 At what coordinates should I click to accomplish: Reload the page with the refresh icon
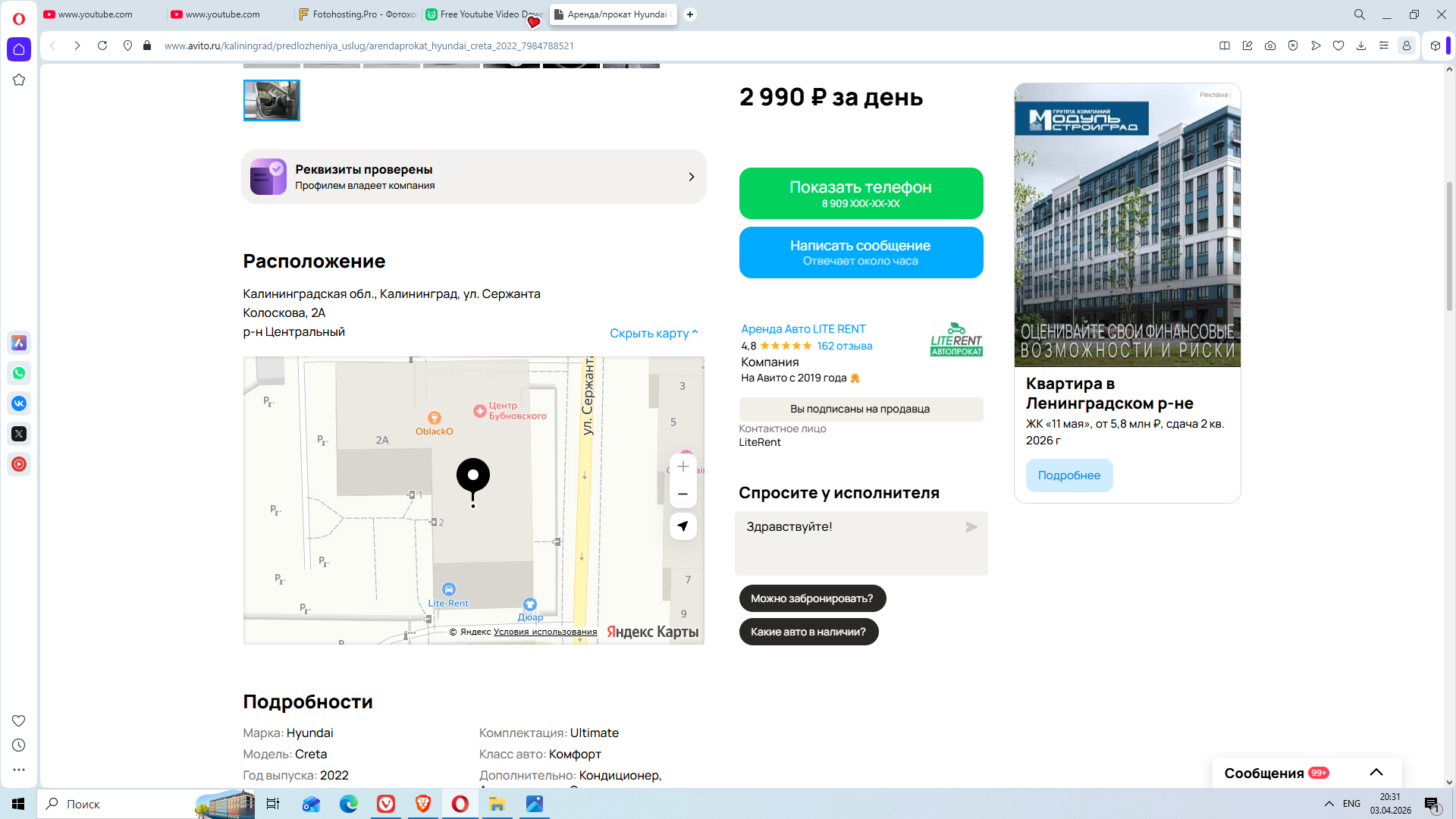pos(102,45)
